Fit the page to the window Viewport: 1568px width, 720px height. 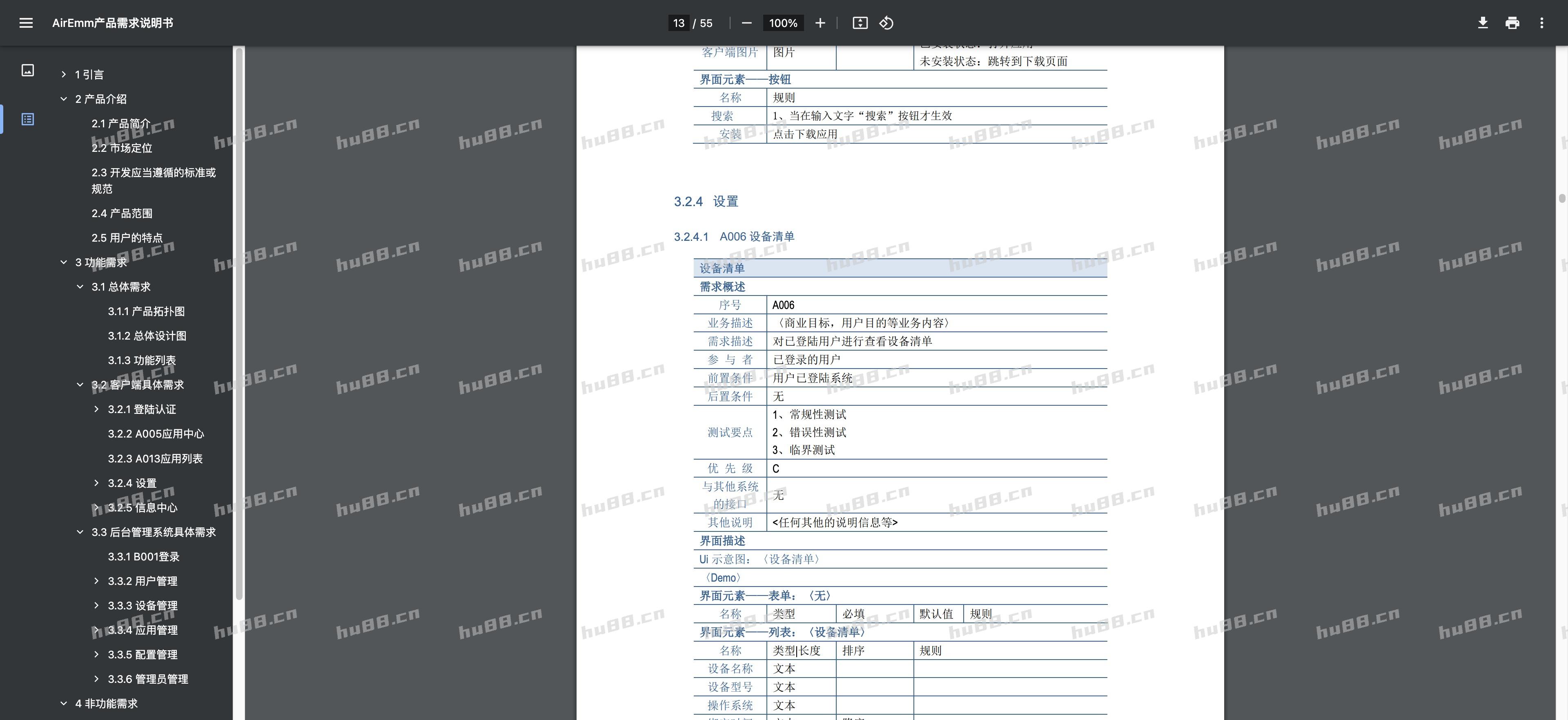click(860, 22)
